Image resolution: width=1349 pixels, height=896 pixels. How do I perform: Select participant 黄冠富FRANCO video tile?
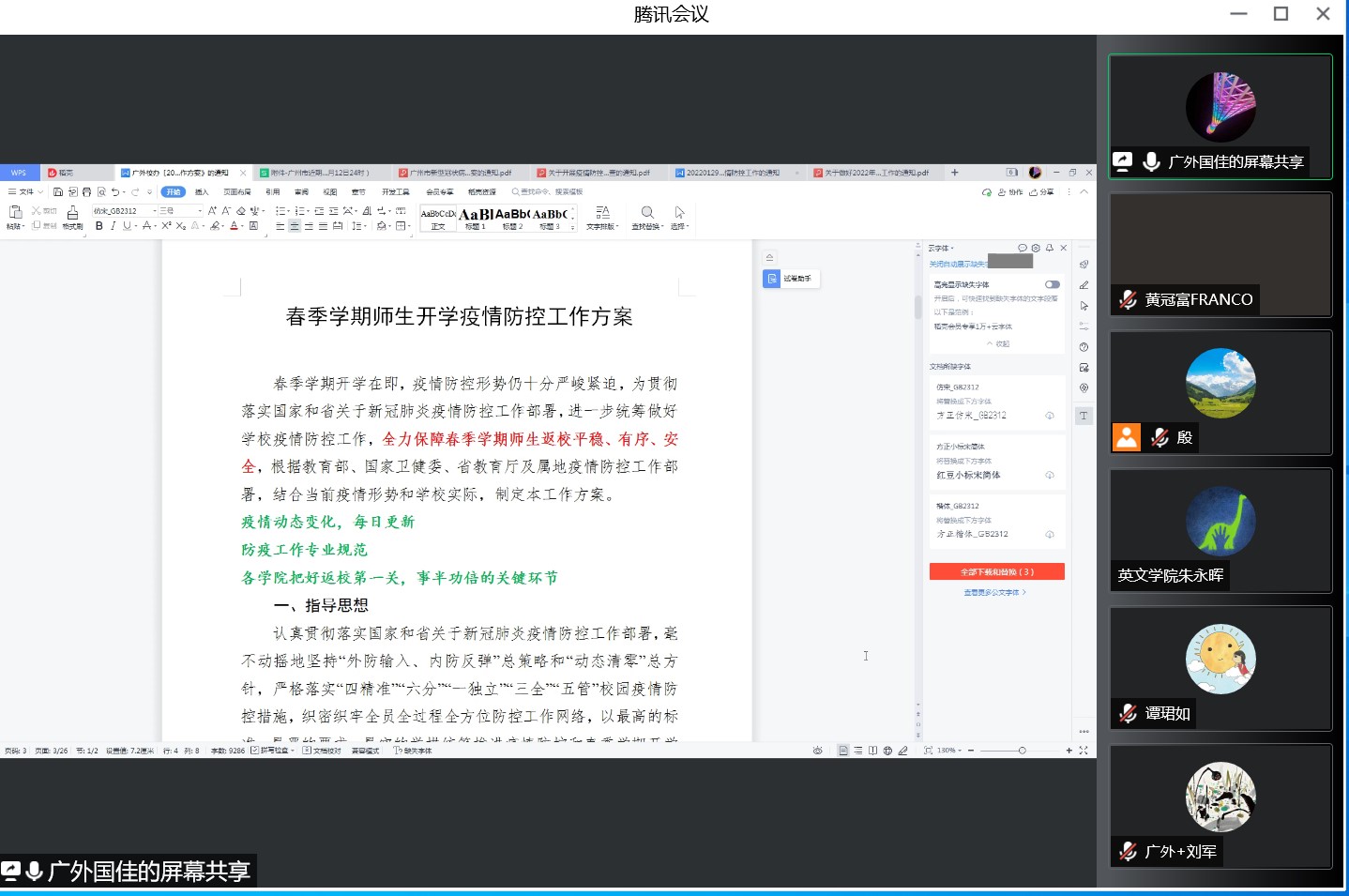(x=1220, y=254)
